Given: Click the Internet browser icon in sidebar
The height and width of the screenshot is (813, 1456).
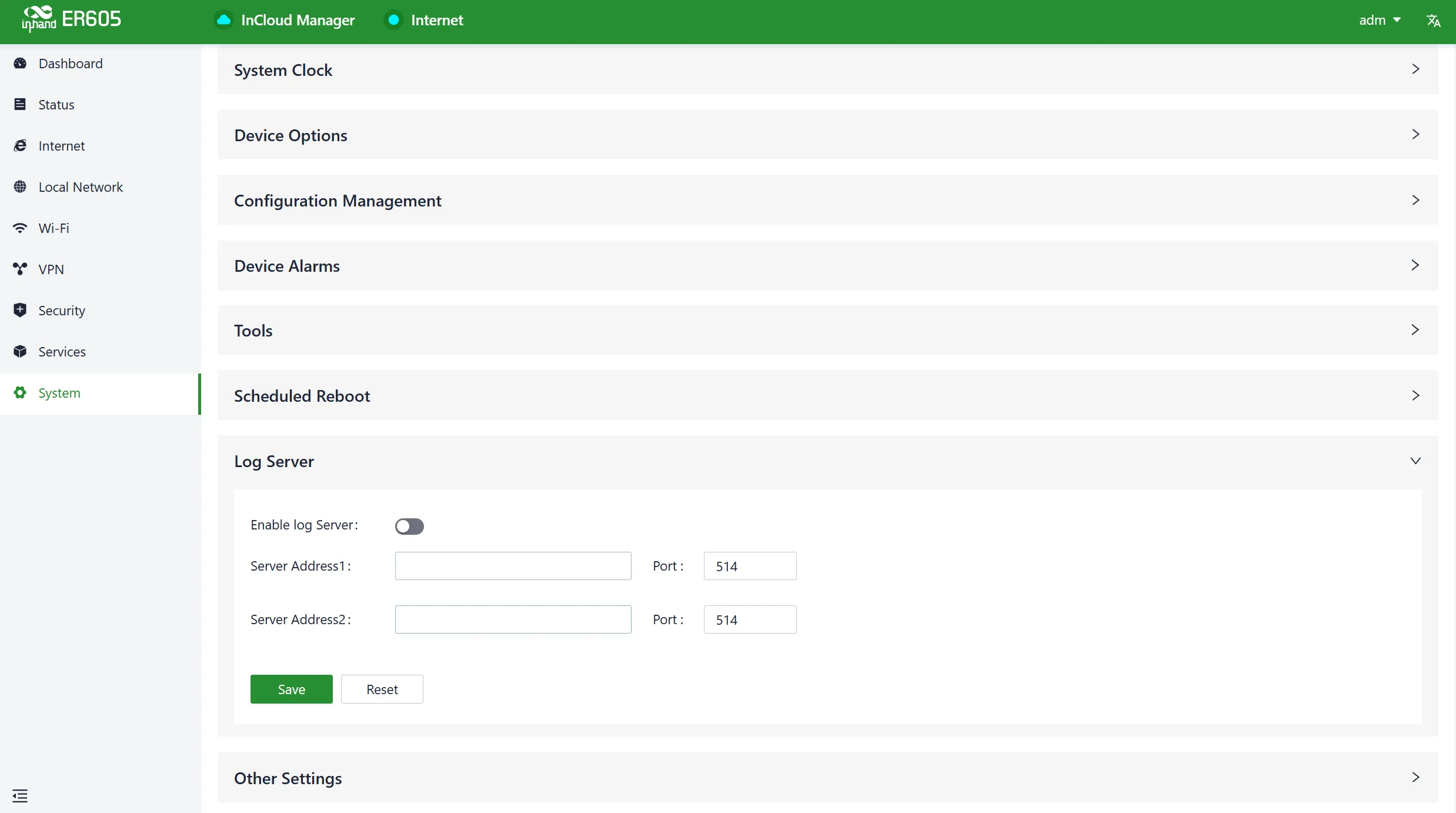Looking at the screenshot, I should 20,146.
